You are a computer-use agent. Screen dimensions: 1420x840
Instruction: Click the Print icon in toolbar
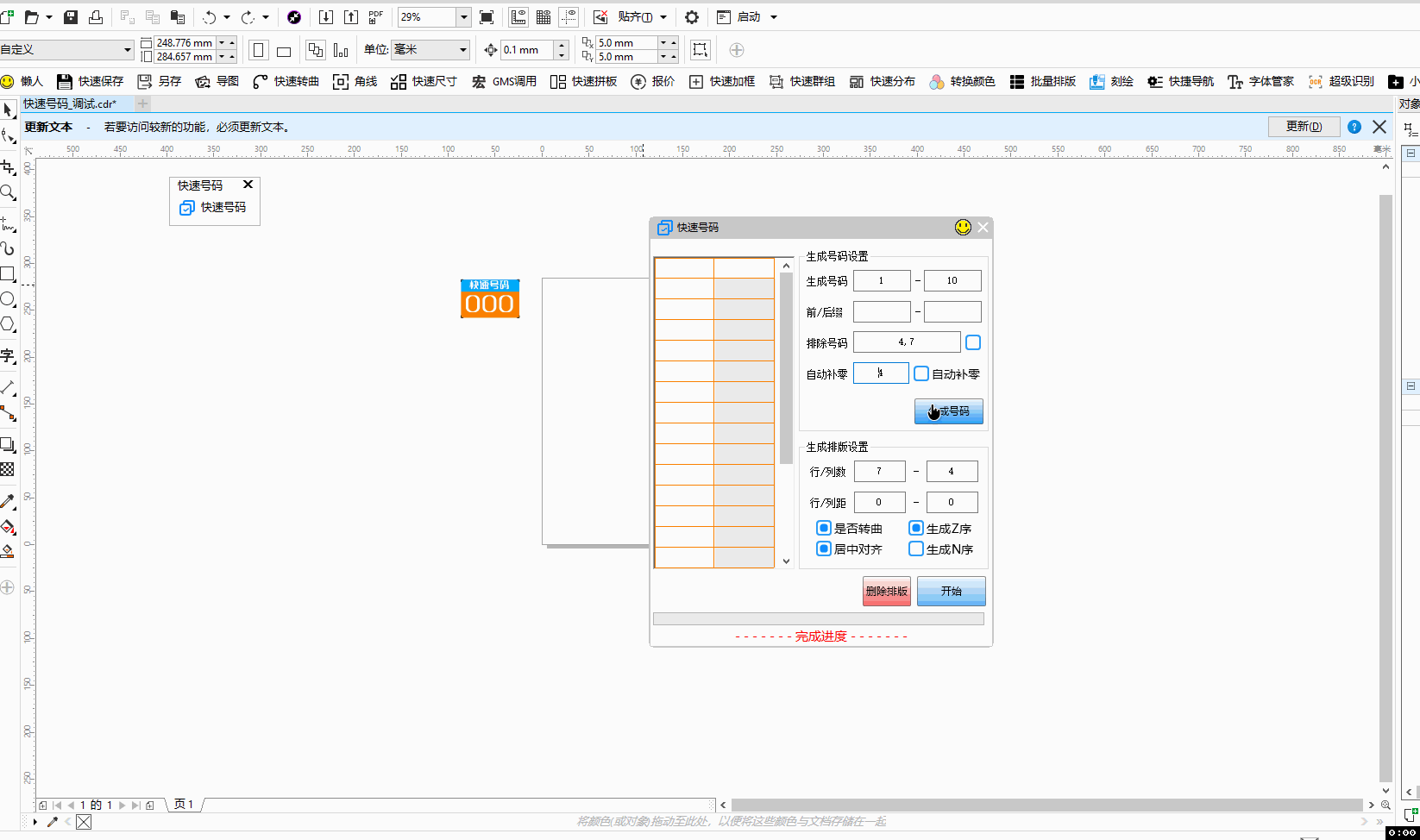[x=96, y=17]
